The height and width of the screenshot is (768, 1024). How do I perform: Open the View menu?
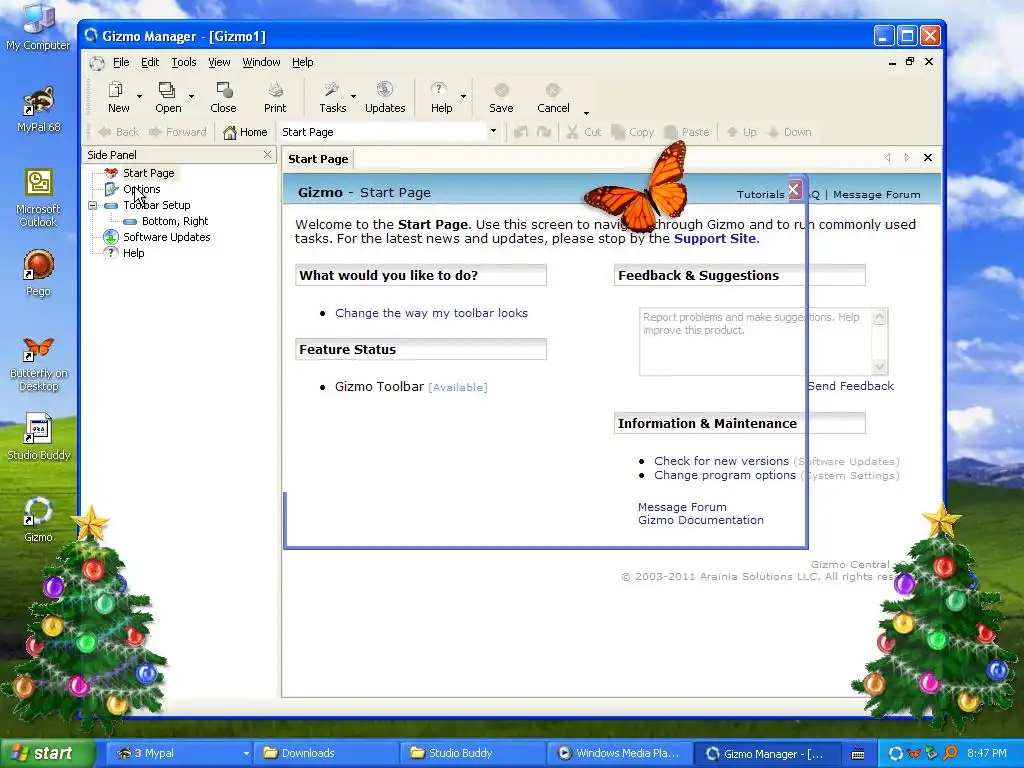pos(219,62)
